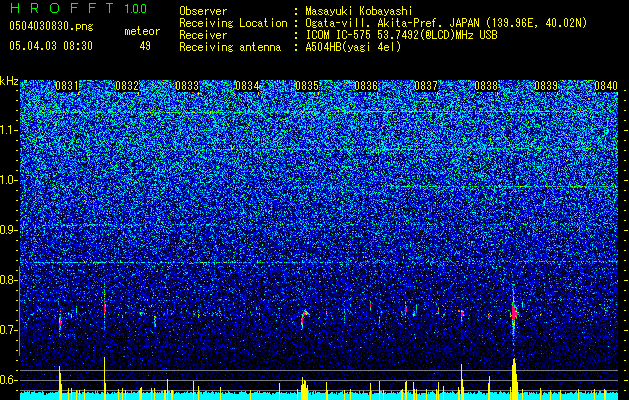This screenshot has height=400, width=629.
Task: Click the 0.9 frequency axis label
Action: [9, 230]
